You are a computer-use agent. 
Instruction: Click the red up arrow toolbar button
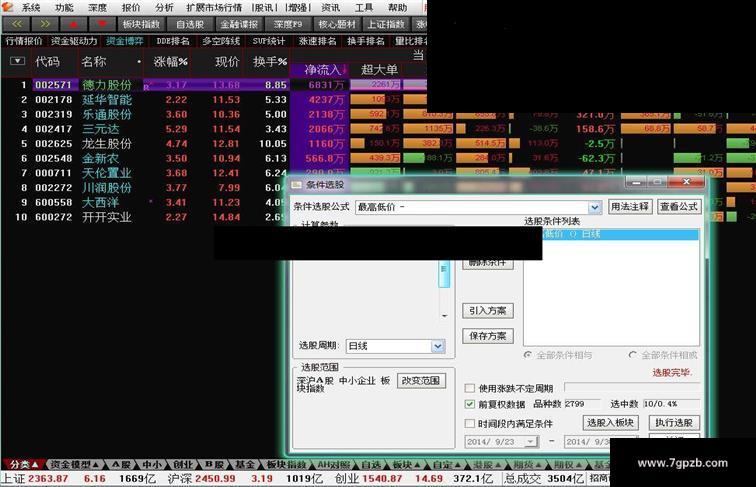coord(73,24)
